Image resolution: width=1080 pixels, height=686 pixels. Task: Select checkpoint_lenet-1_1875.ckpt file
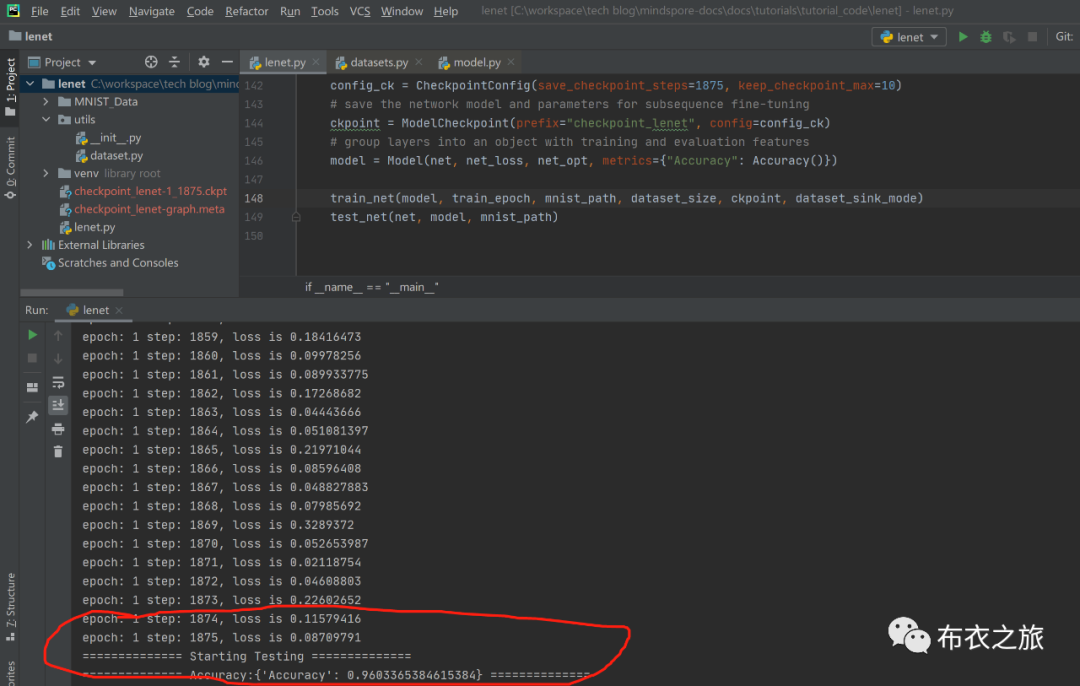point(143,191)
